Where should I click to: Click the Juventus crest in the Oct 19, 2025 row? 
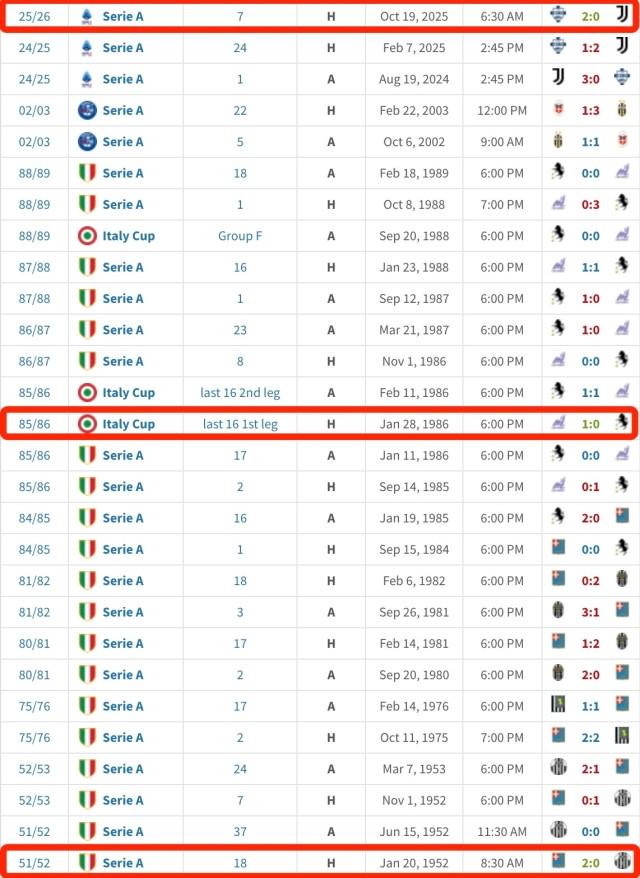coord(621,15)
